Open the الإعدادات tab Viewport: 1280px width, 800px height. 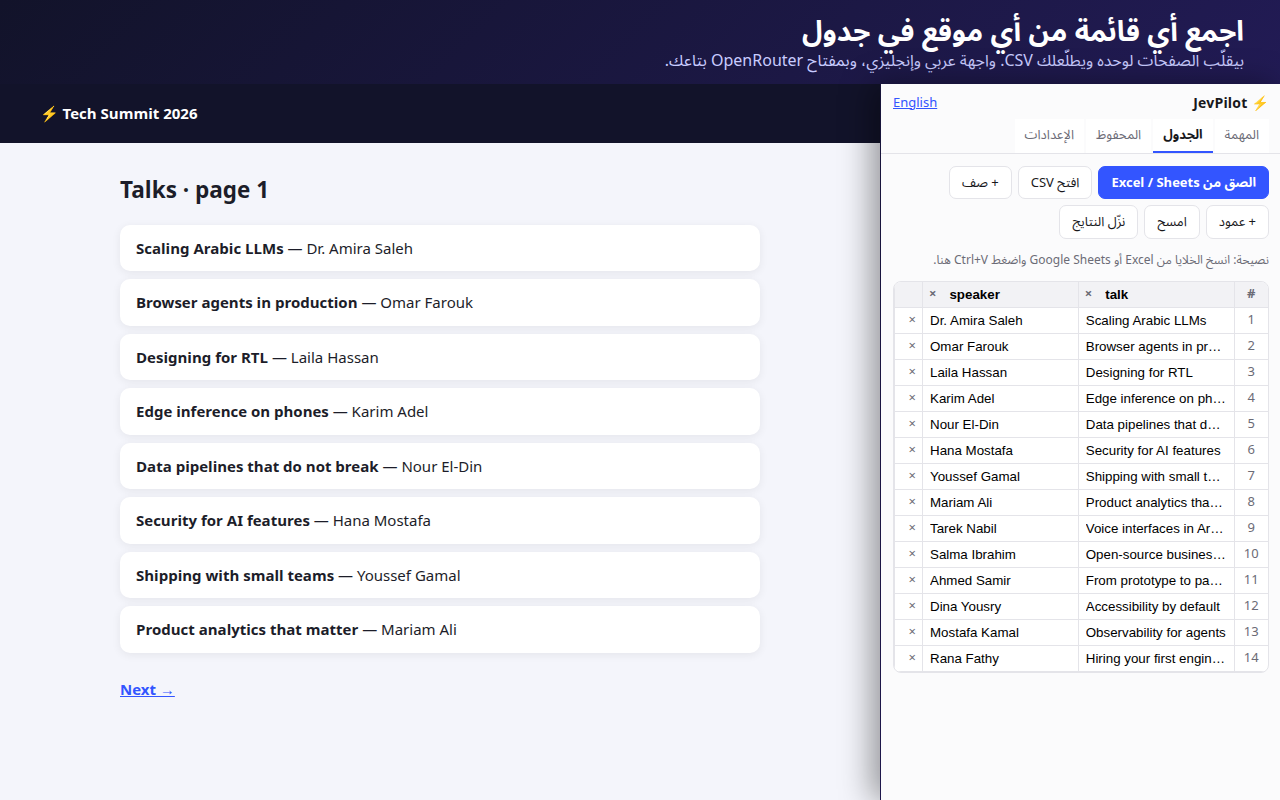1049,135
